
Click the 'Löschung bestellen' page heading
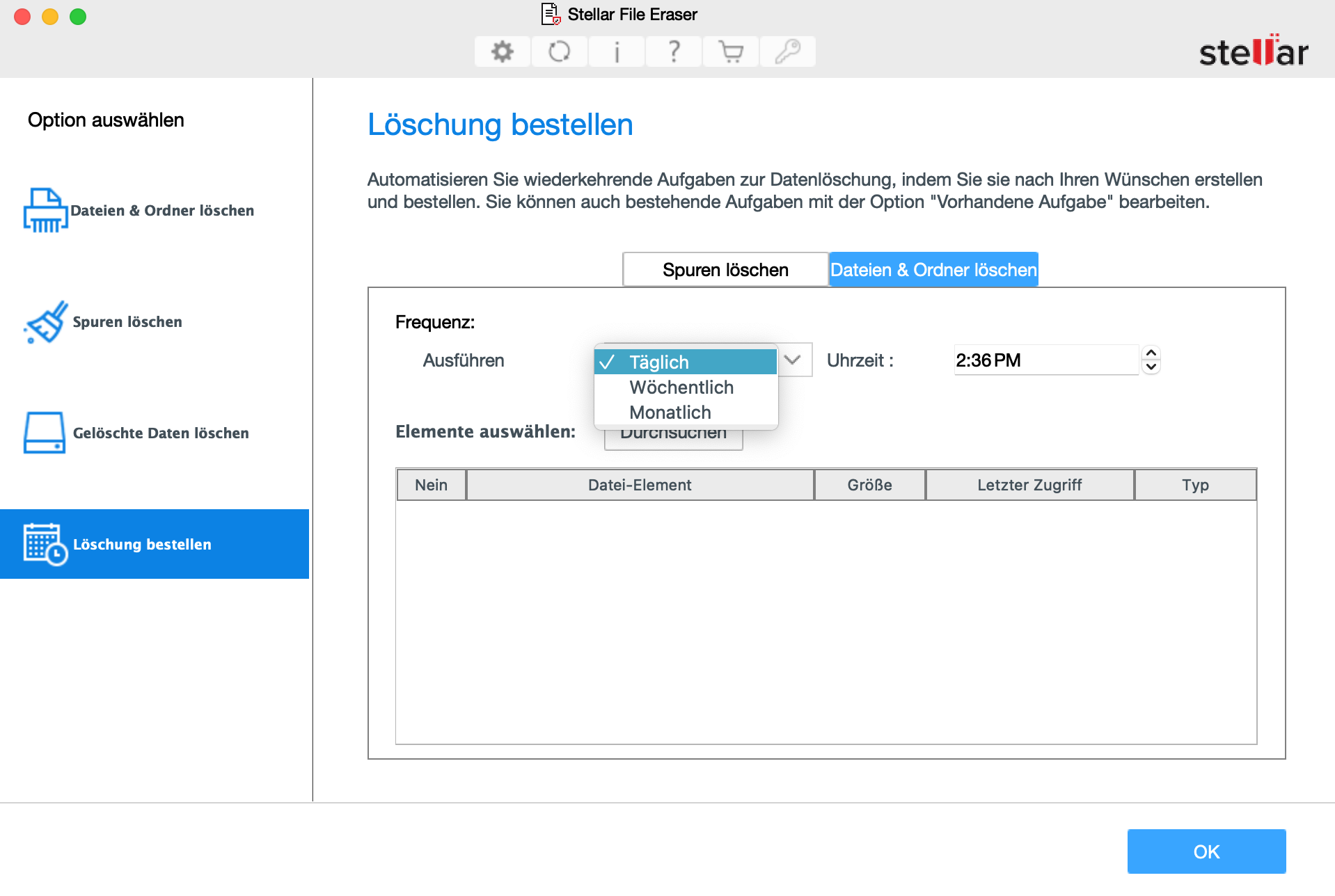tap(500, 125)
